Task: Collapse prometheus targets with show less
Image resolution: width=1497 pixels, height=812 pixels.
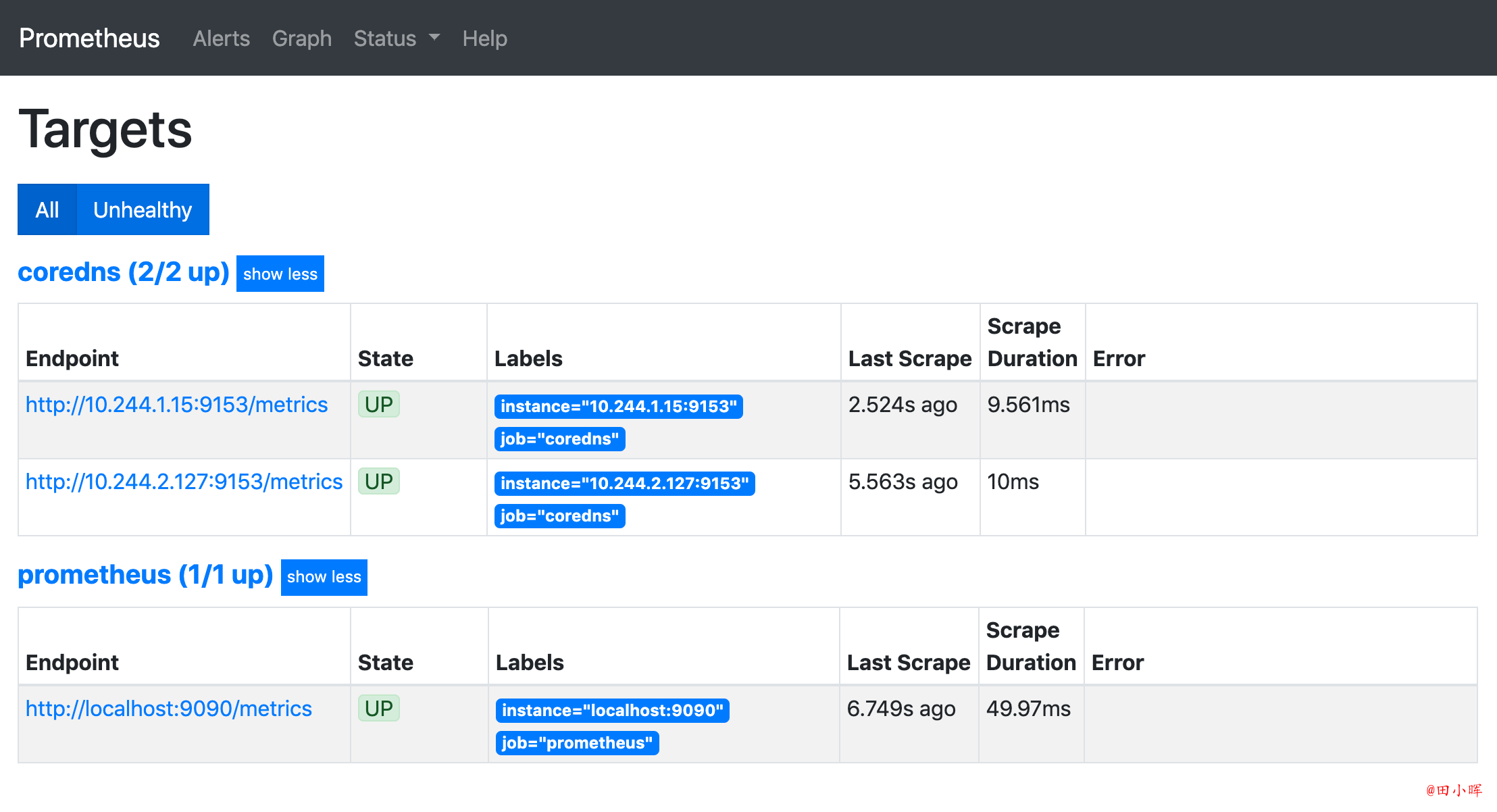Action: click(324, 577)
